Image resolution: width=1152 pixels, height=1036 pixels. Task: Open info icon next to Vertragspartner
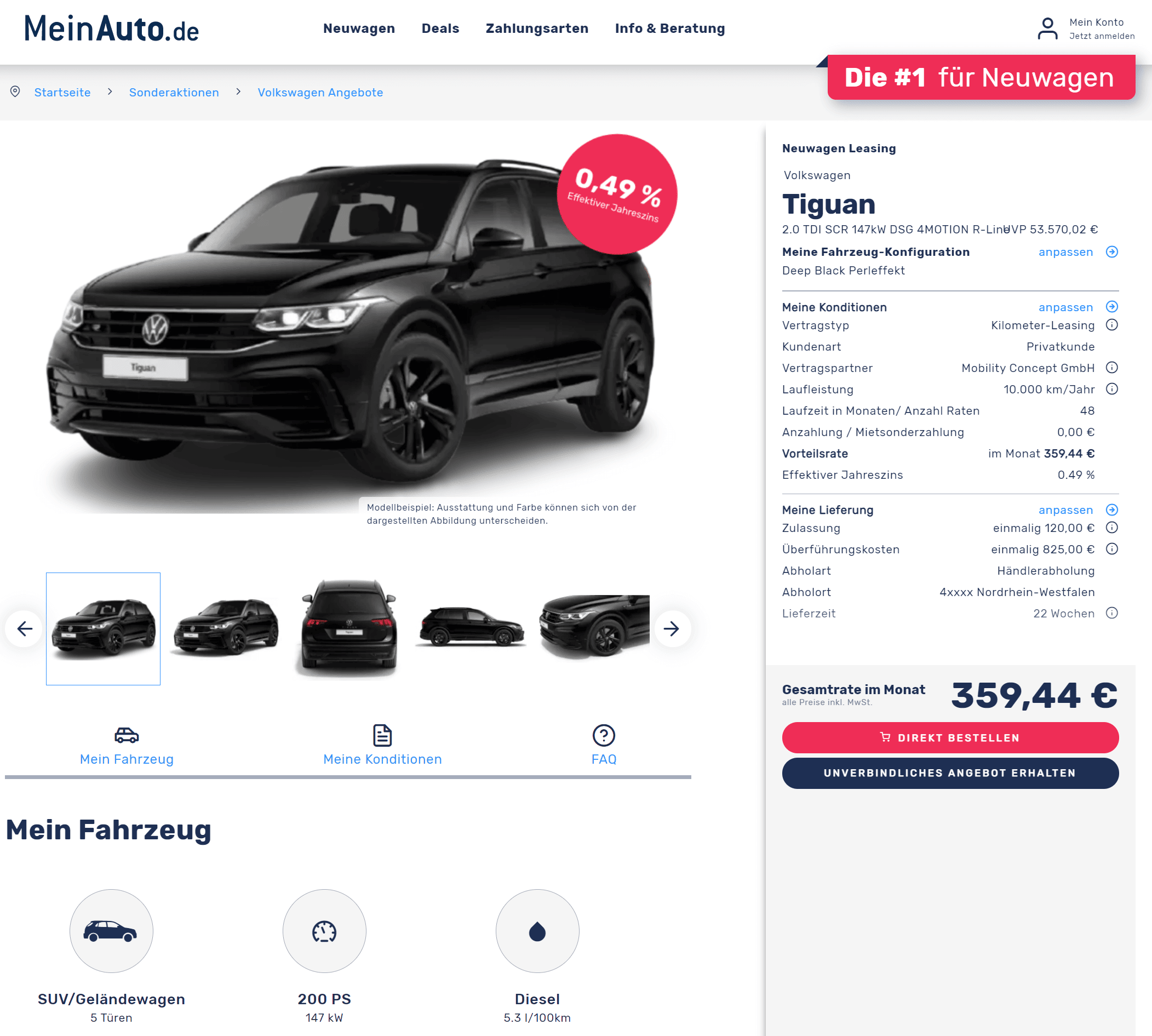(1111, 368)
